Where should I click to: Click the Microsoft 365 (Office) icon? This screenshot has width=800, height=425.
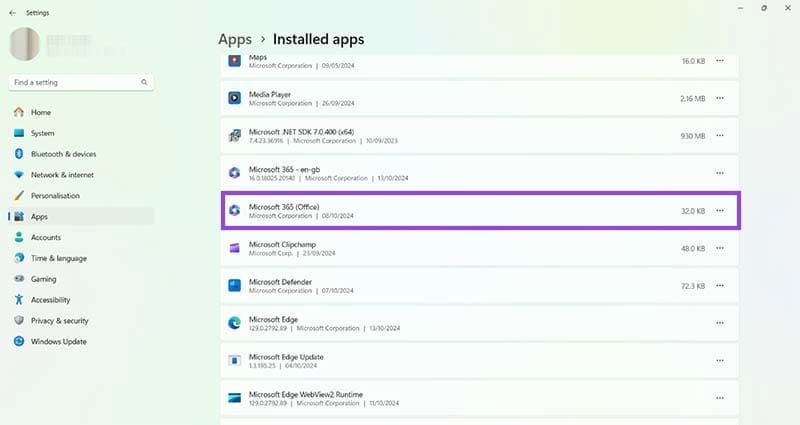[235, 211]
